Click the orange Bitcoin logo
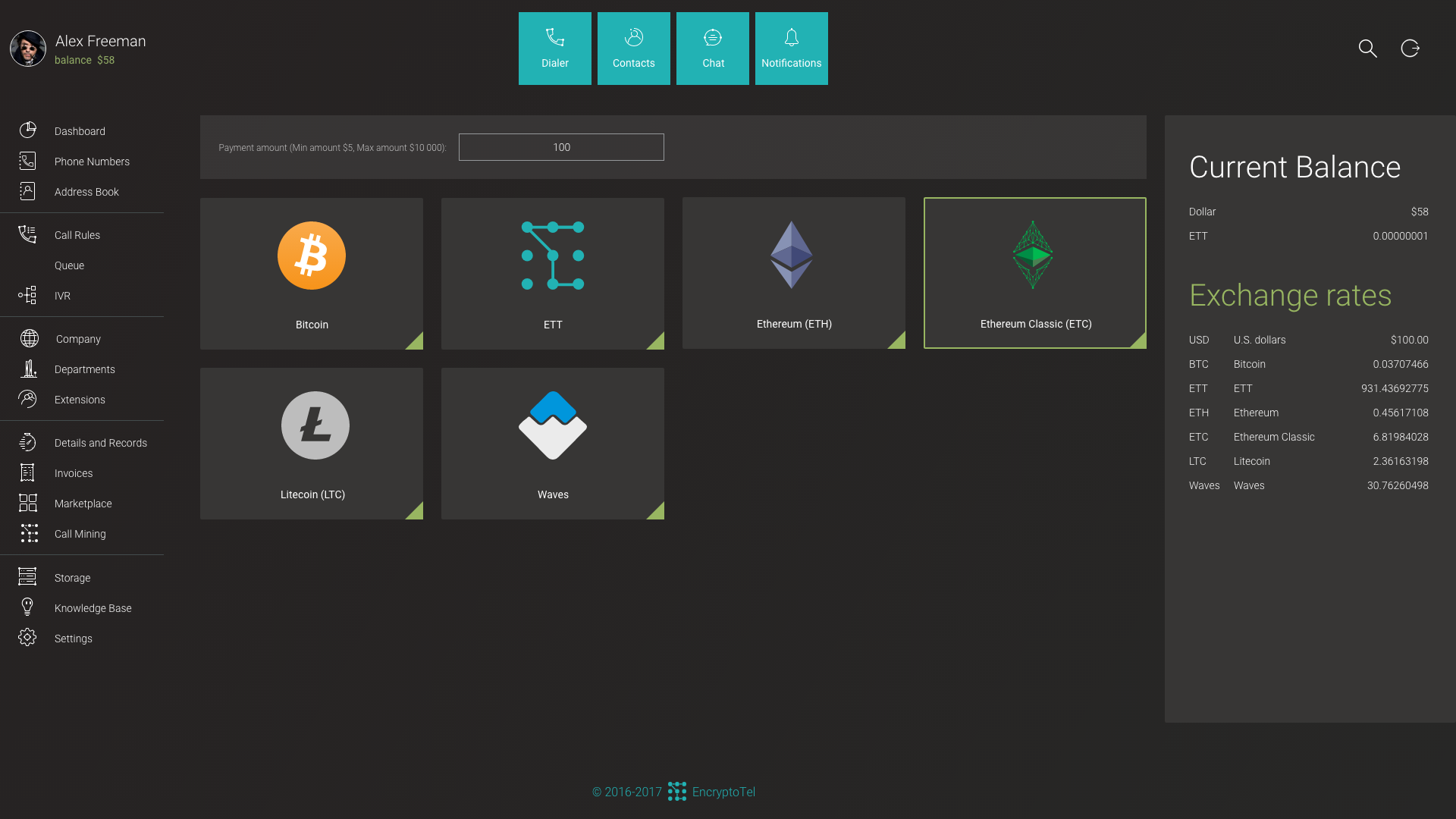Image resolution: width=1456 pixels, height=819 pixels. pyautogui.click(x=312, y=256)
